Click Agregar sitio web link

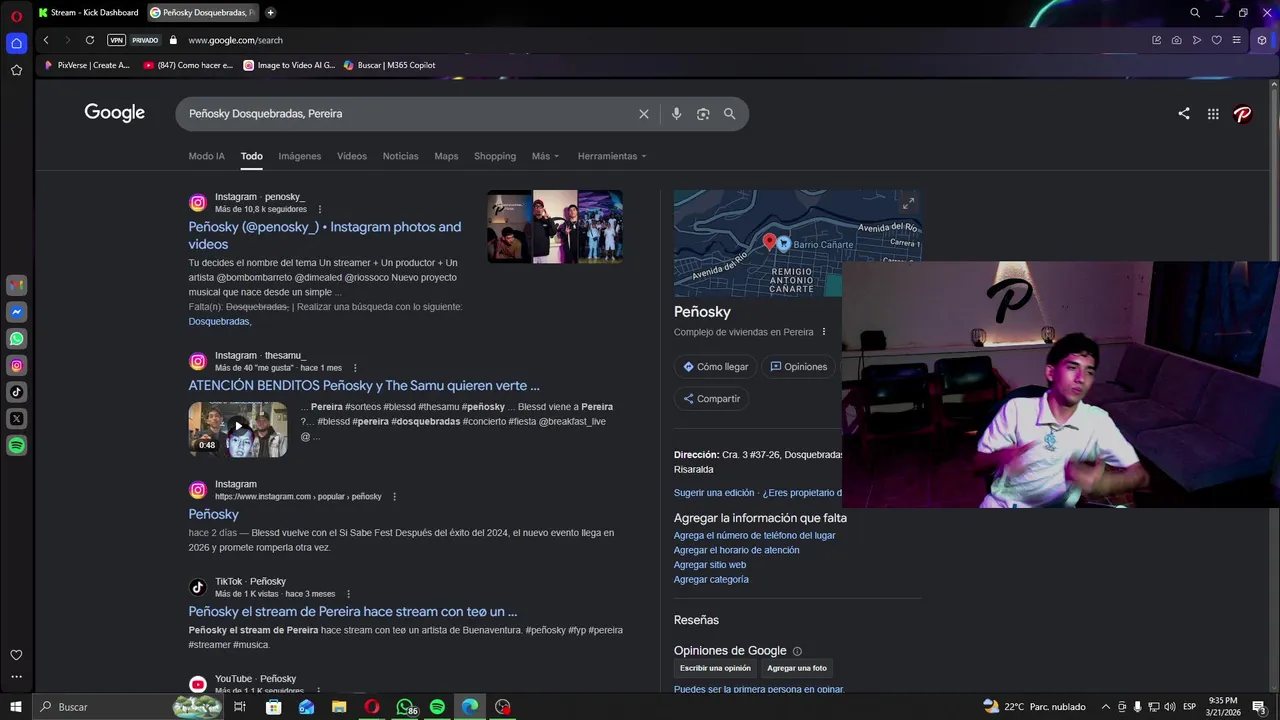click(710, 565)
